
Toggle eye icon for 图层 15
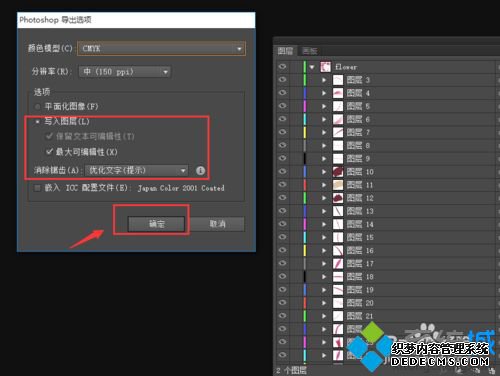point(282,237)
